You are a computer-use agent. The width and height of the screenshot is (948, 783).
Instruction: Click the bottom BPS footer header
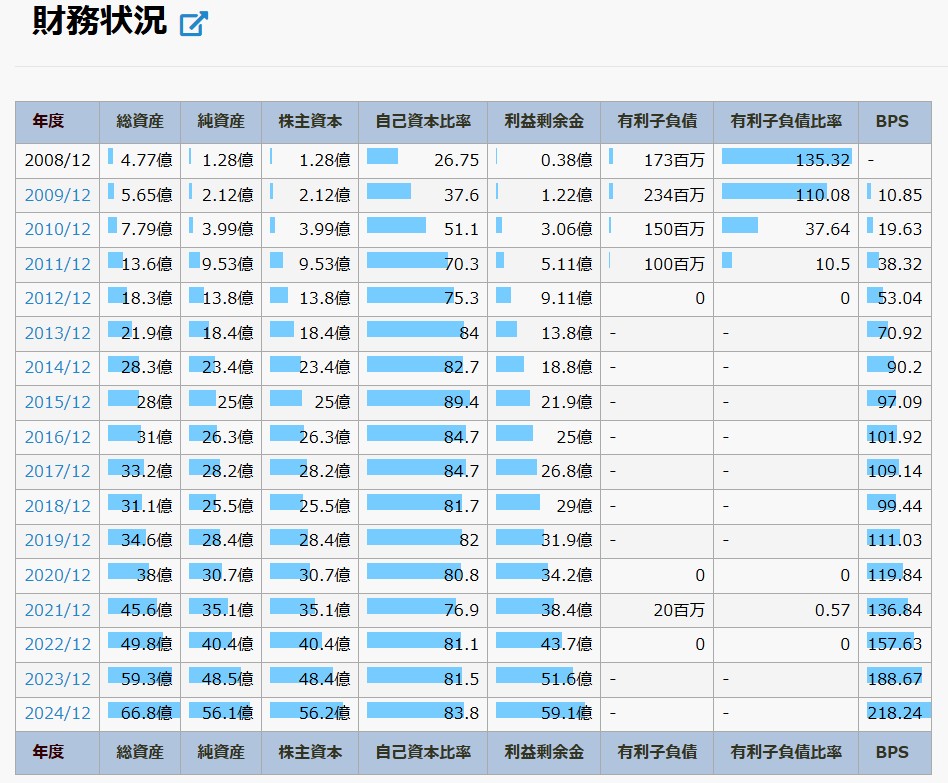[895, 753]
